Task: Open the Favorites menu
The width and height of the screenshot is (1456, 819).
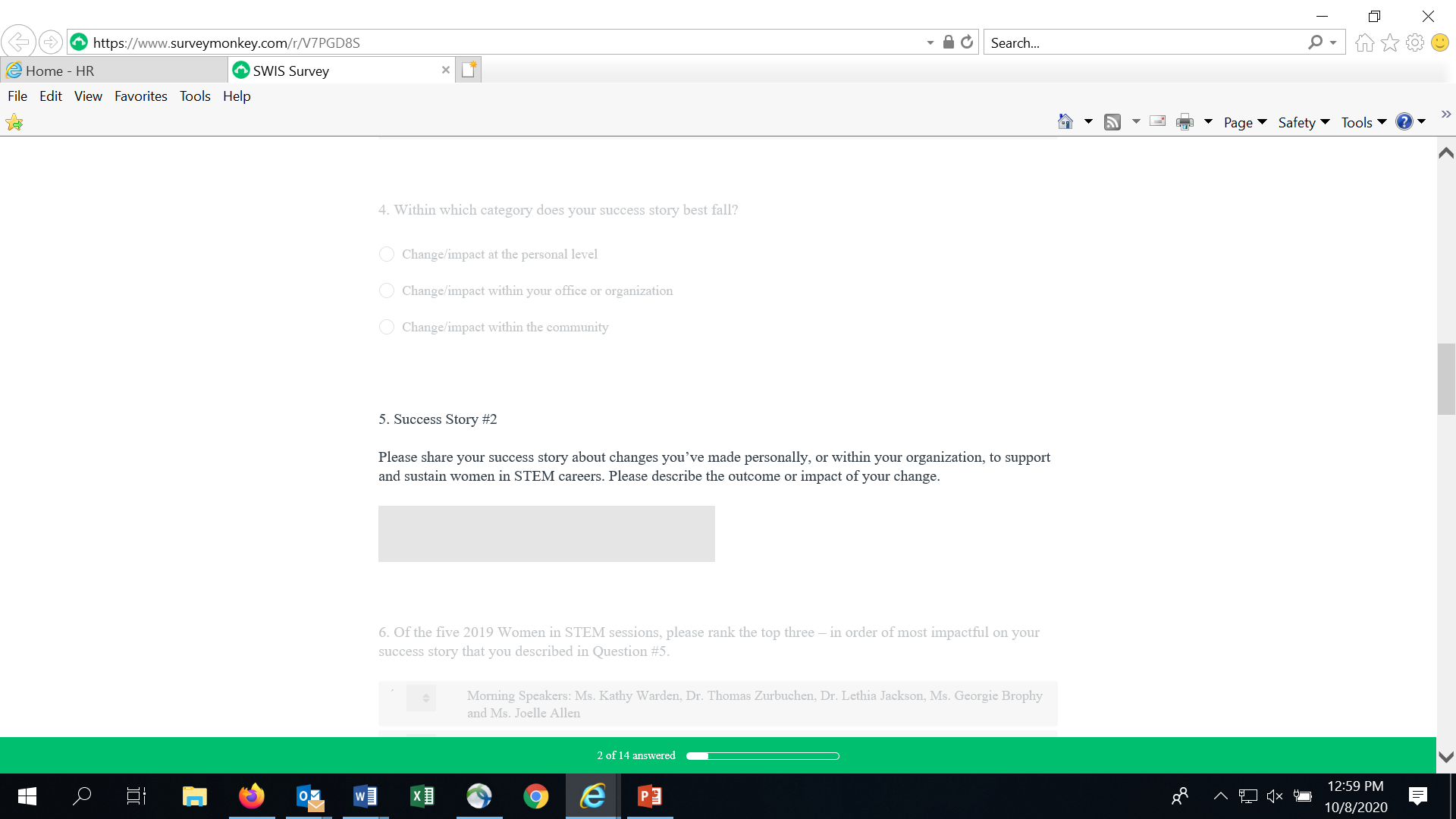Action: pyautogui.click(x=140, y=96)
